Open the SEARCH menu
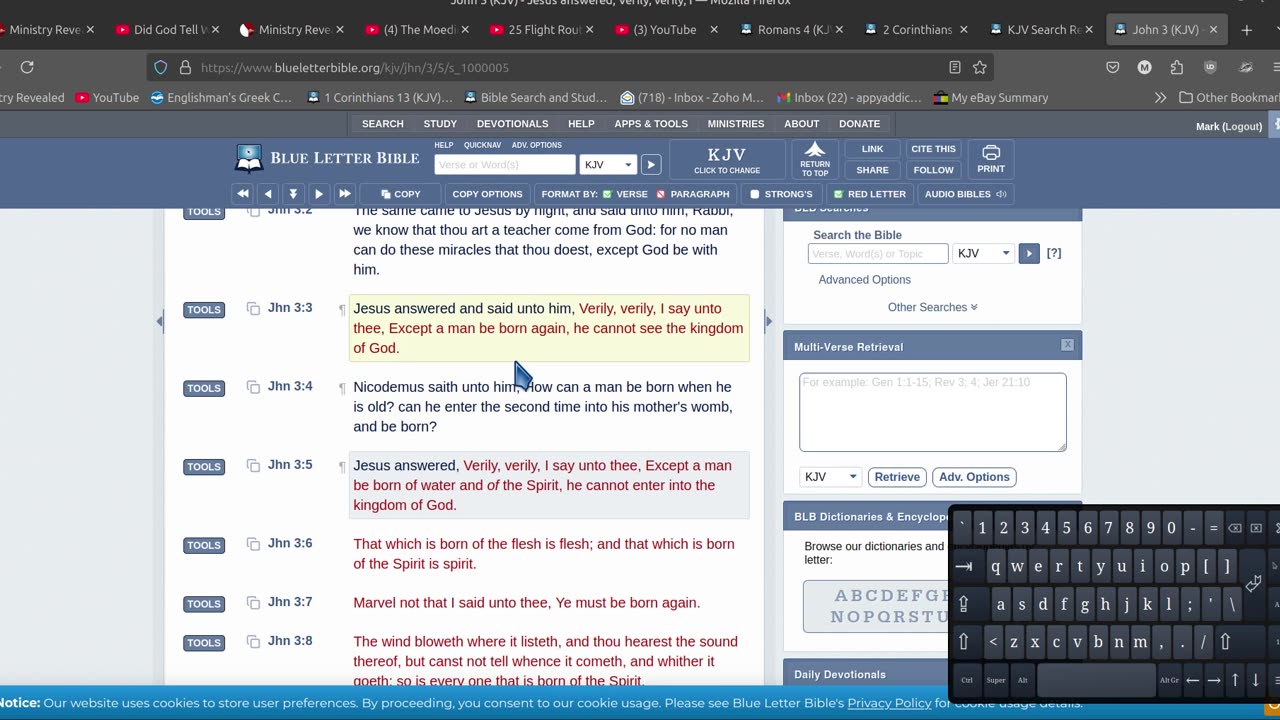1280x720 pixels. 383,124
